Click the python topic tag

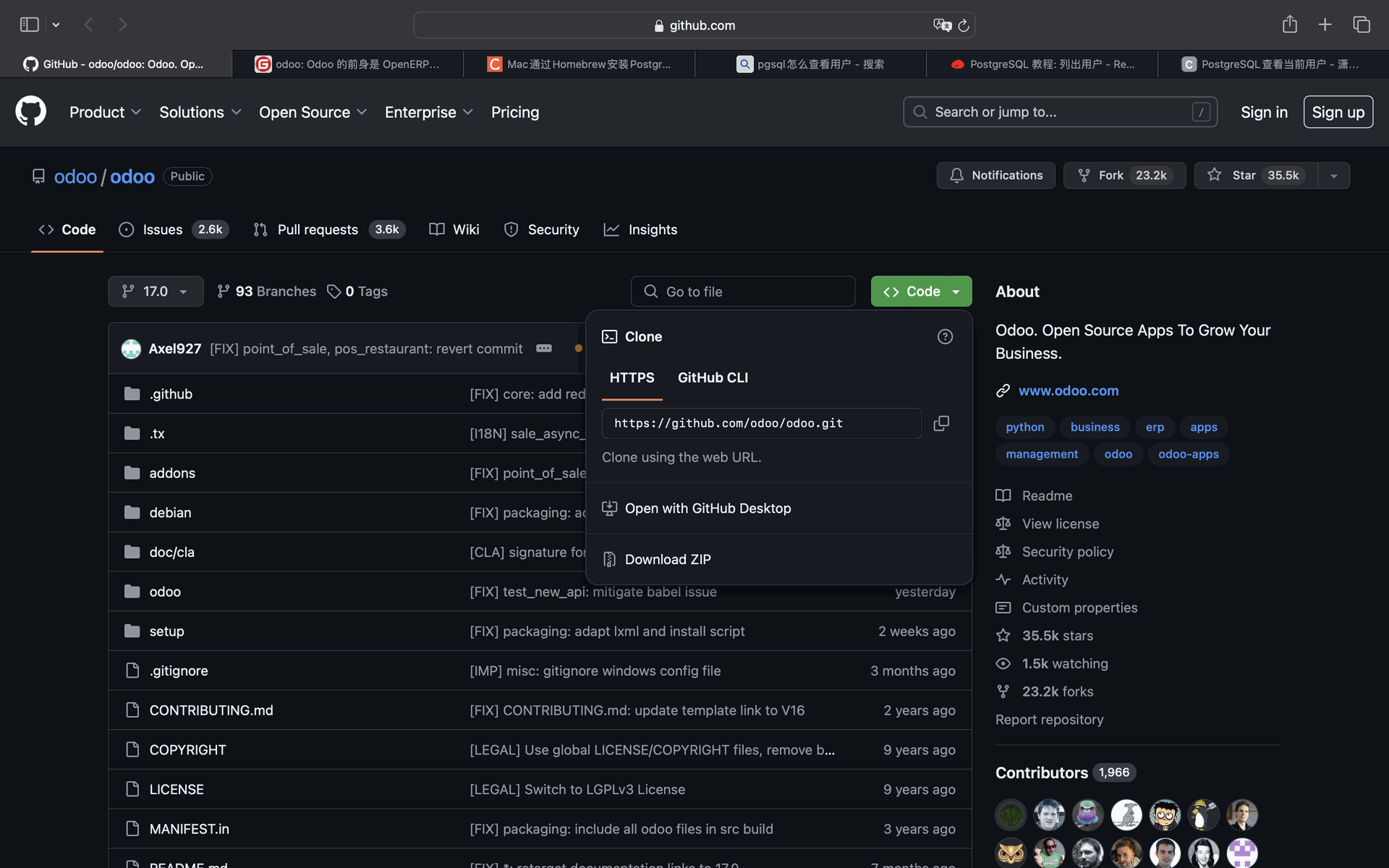coord(1024,427)
